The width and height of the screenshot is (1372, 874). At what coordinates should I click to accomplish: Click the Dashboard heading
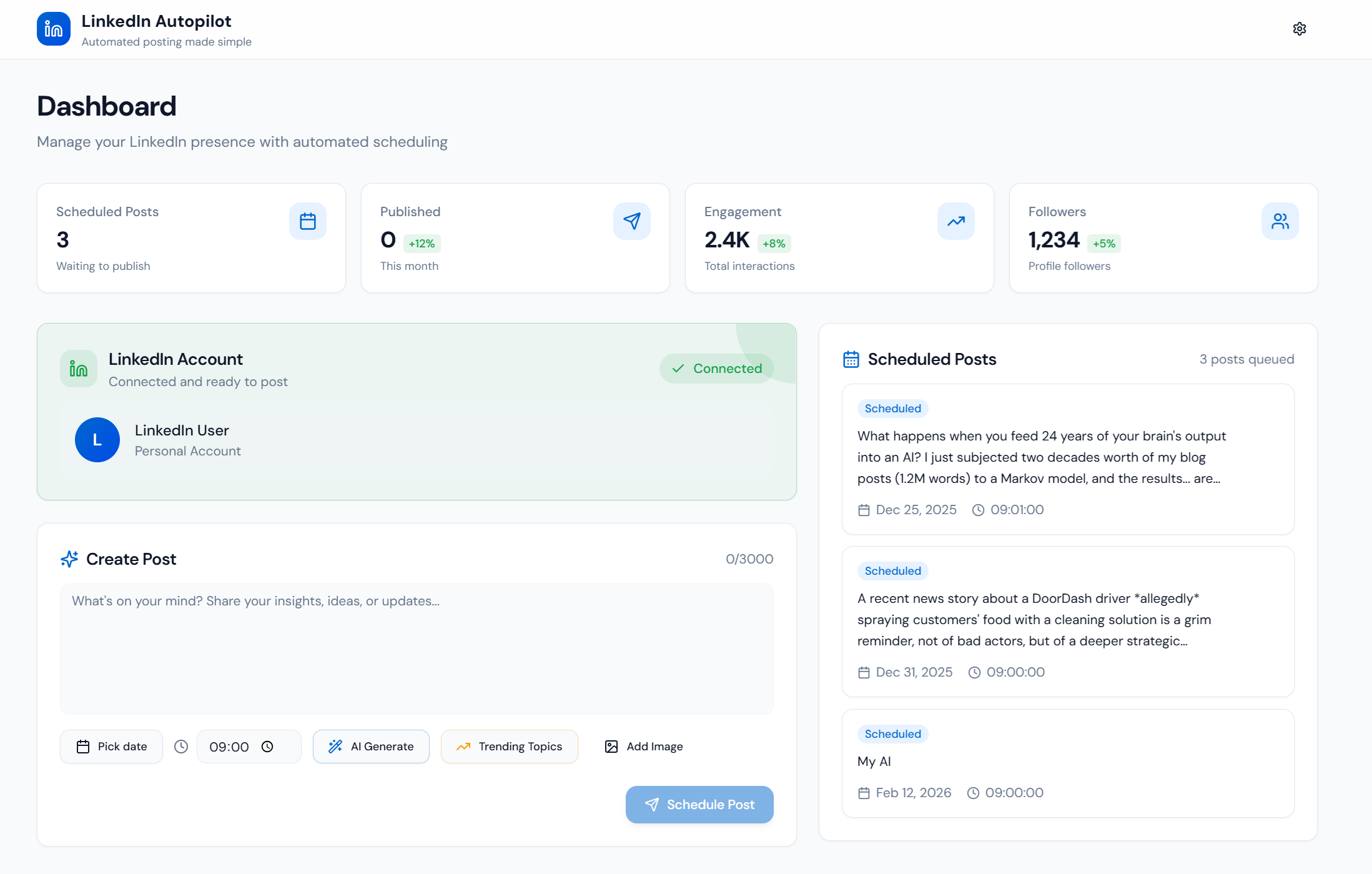(107, 106)
